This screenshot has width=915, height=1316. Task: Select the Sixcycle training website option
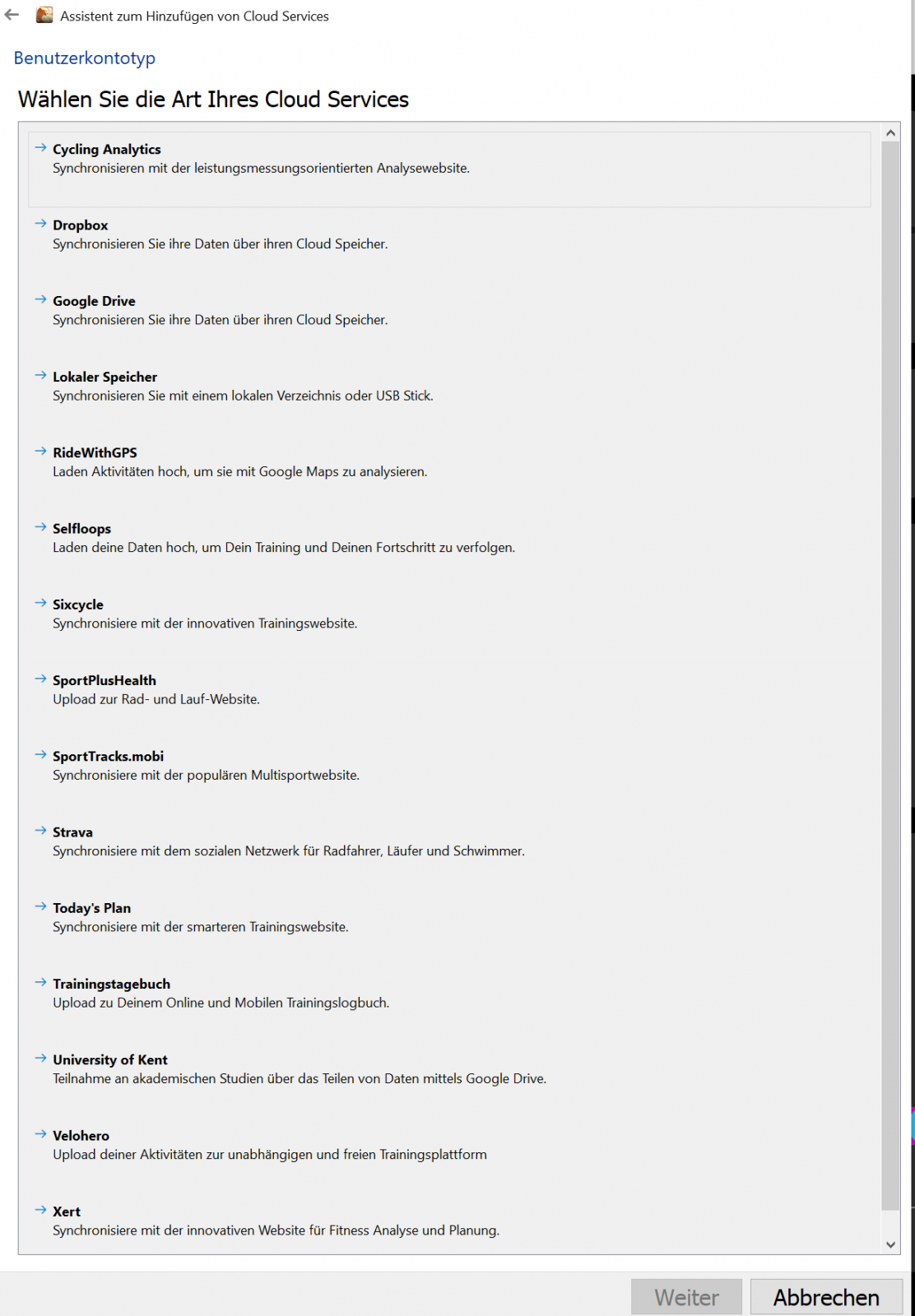tap(78, 605)
